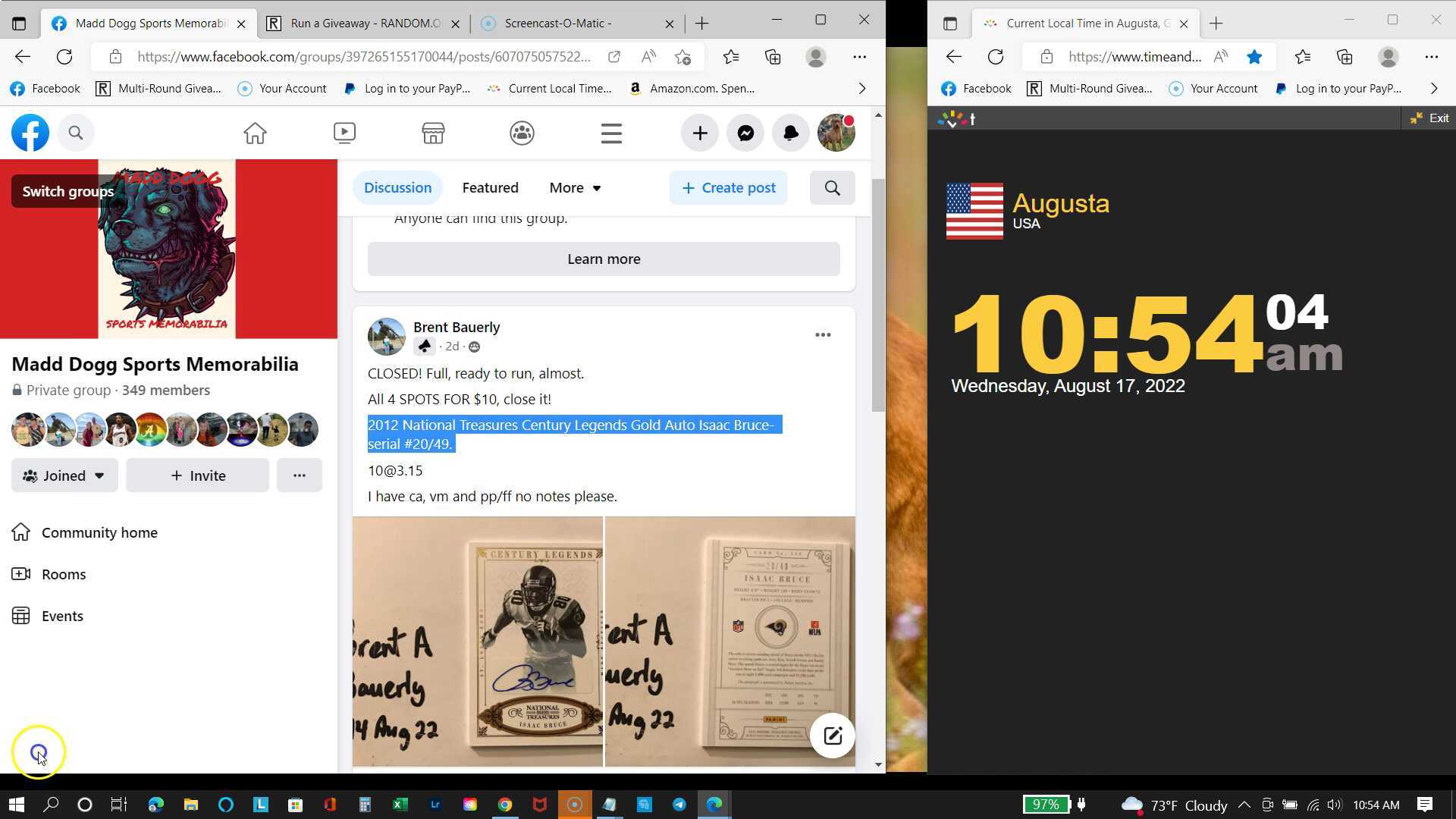
Task: Click the Learn more button
Action: pos(604,259)
